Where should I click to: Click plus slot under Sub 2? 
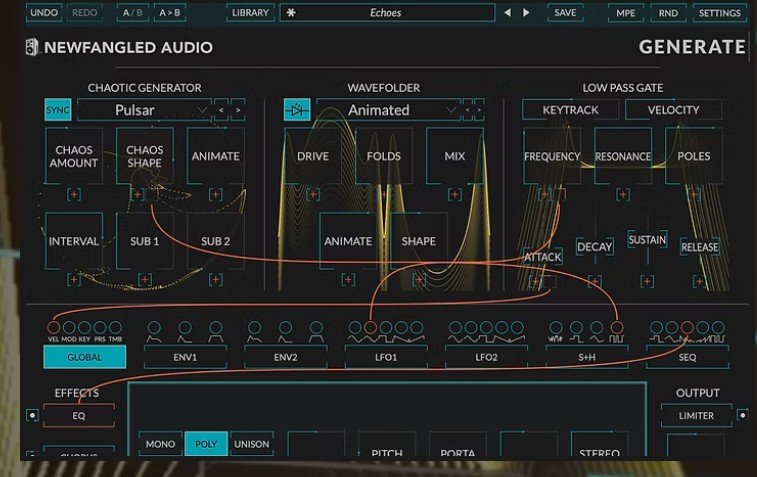(x=215, y=280)
